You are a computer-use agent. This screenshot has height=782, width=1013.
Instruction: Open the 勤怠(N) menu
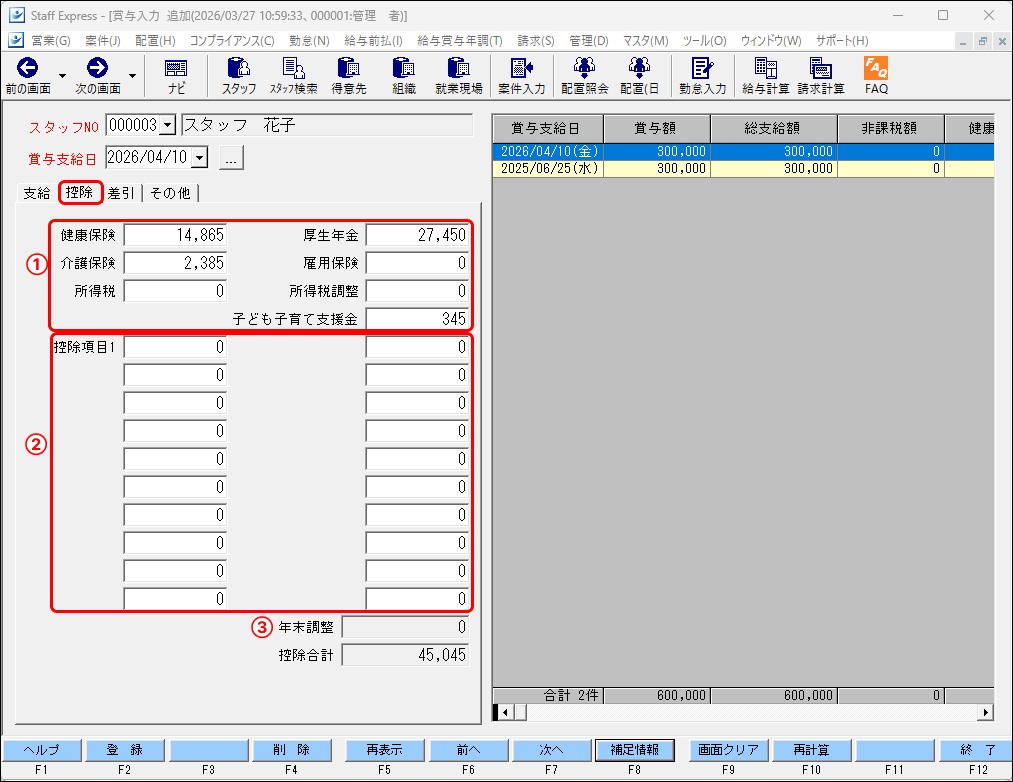point(309,41)
